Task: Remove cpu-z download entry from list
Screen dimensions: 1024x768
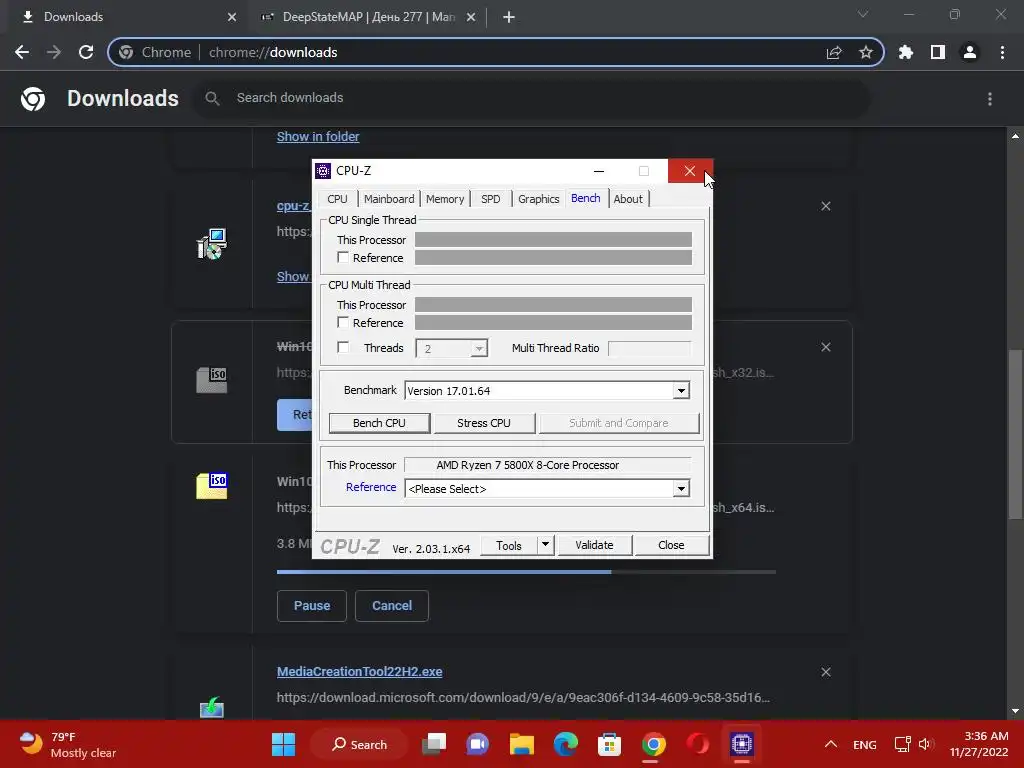Action: tap(826, 206)
